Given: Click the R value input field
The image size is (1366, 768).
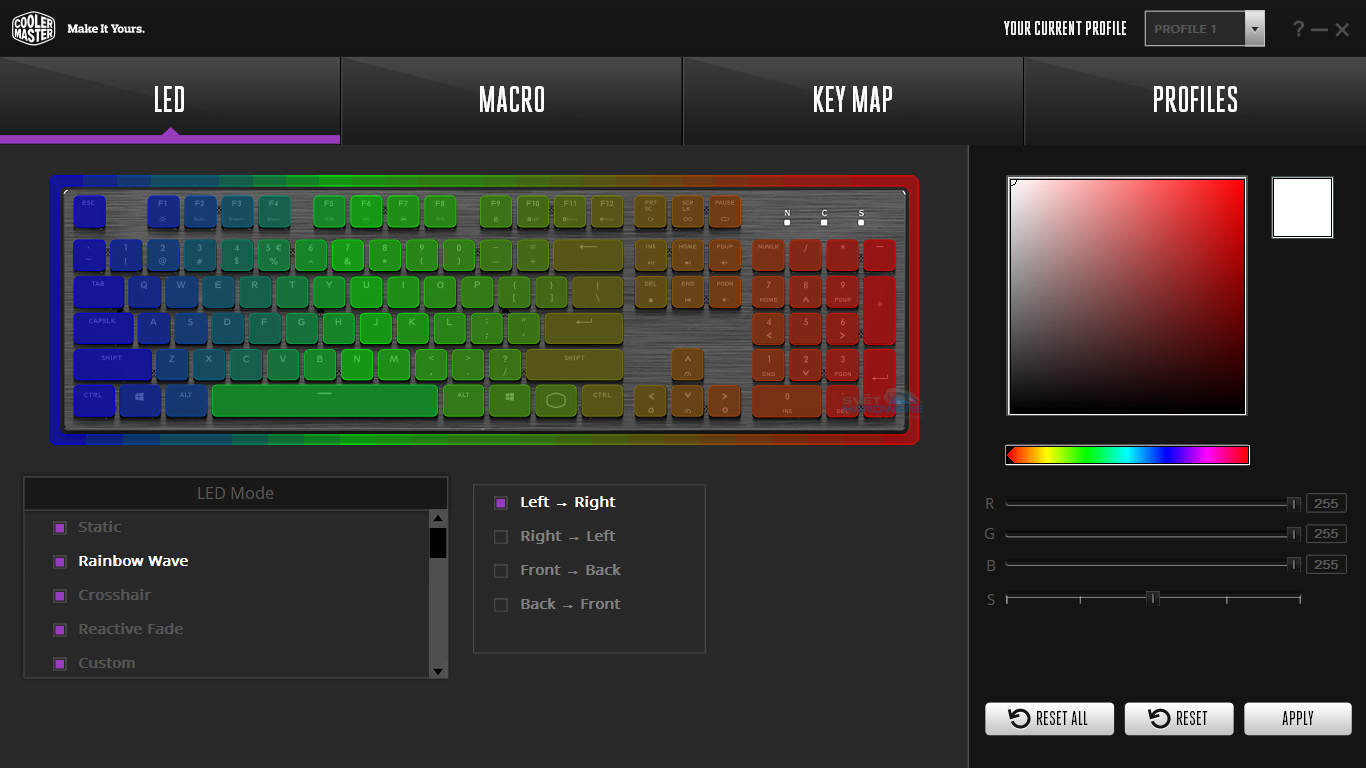Looking at the screenshot, I should pyautogui.click(x=1326, y=504).
